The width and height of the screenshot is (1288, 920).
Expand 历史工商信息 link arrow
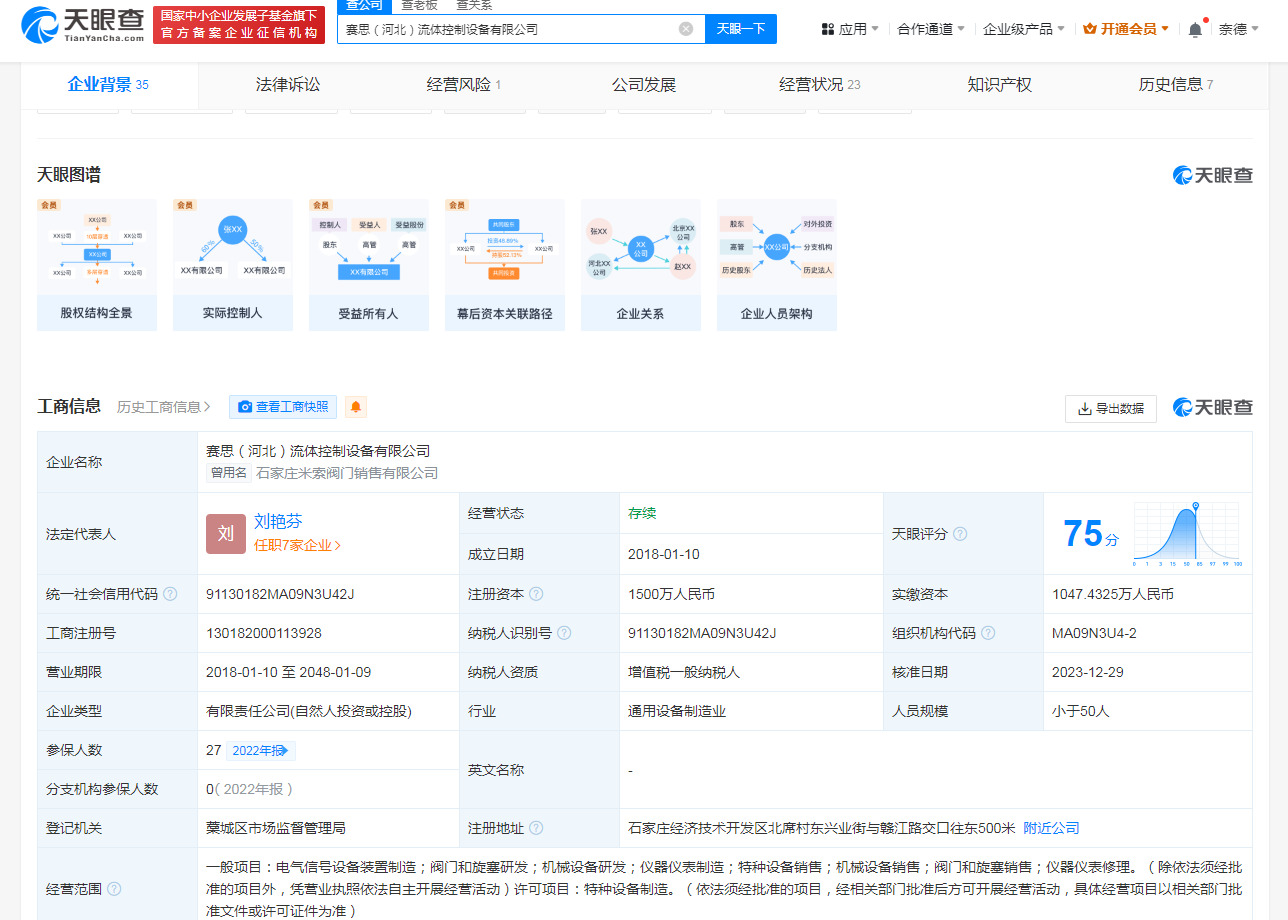[164, 407]
